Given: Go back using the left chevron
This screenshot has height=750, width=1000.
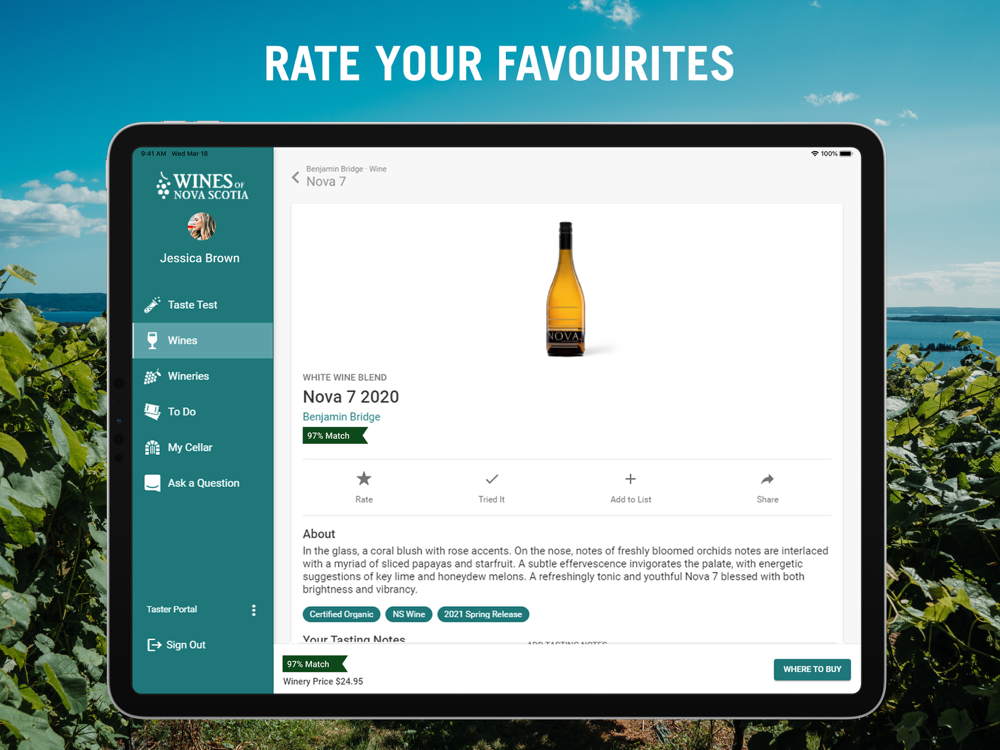Looking at the screenshot, I should click(295, 177).
